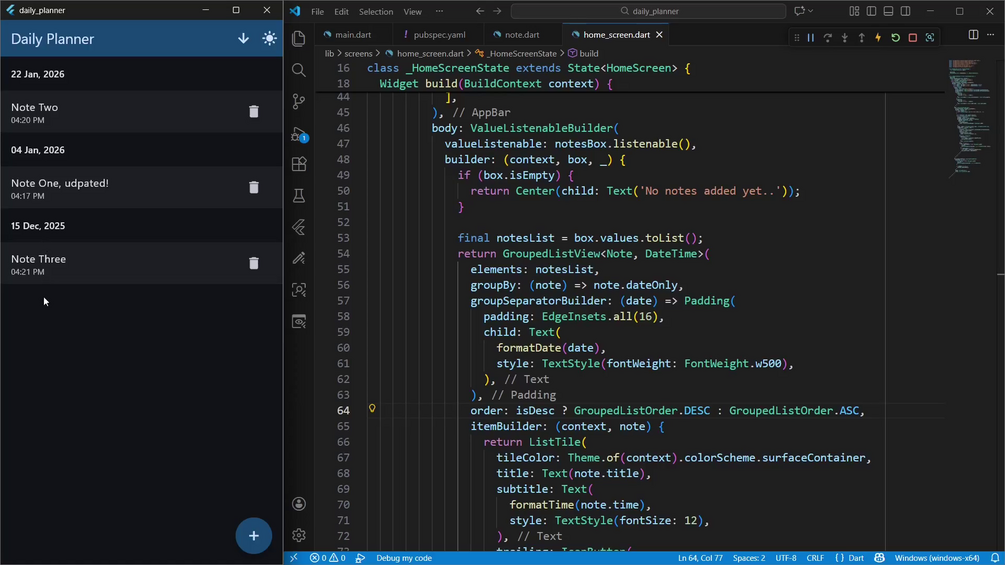
Task: Pause the debug session
Action: point(811,38)
